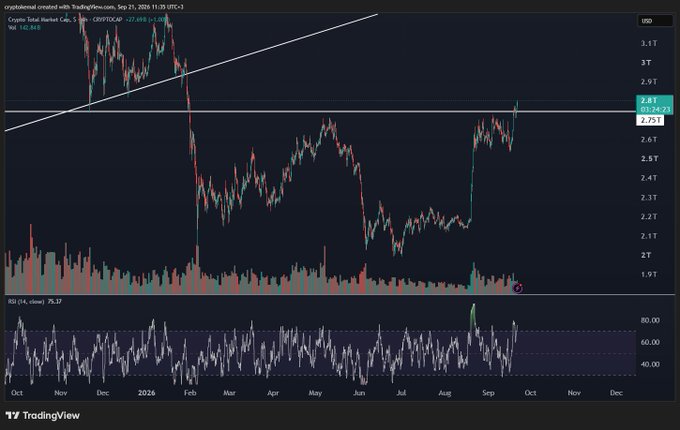Click the Dec label left of 2026
Viewport: 680px width, 430px height.
pos(103,393)
